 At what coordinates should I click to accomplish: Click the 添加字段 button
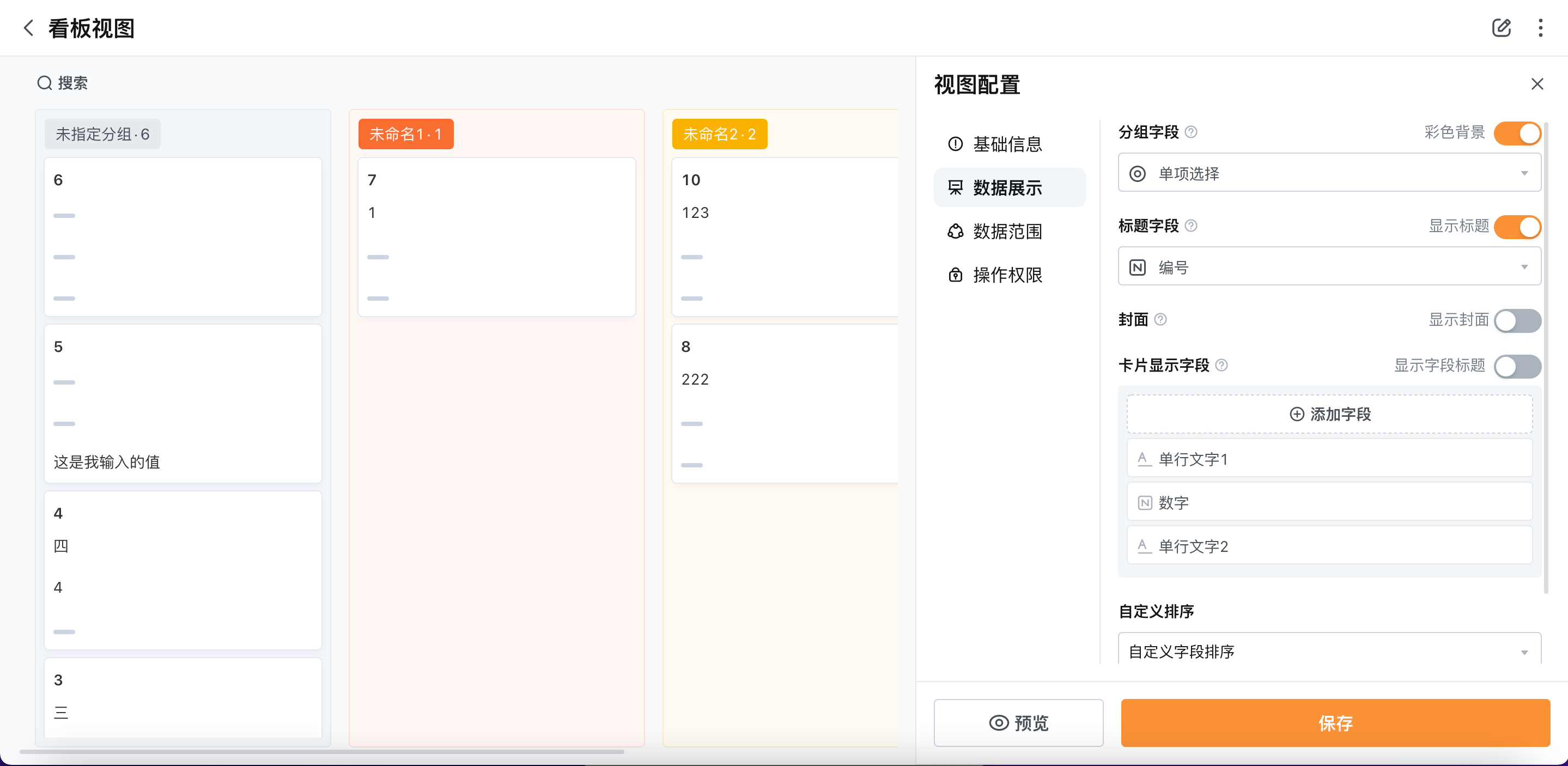(x=1329, y=414)
